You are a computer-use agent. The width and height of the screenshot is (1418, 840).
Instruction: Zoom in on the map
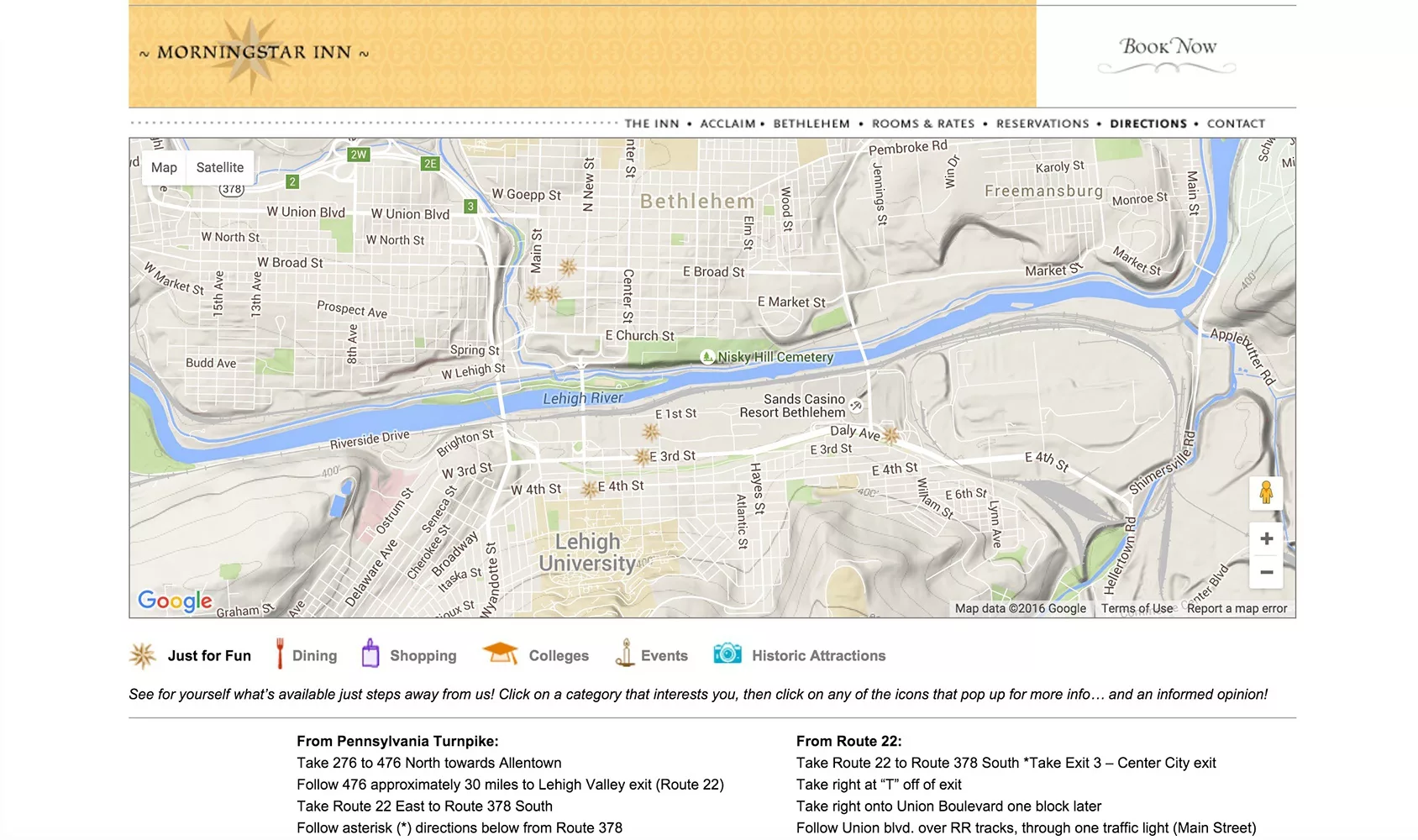click(1266, 538)
